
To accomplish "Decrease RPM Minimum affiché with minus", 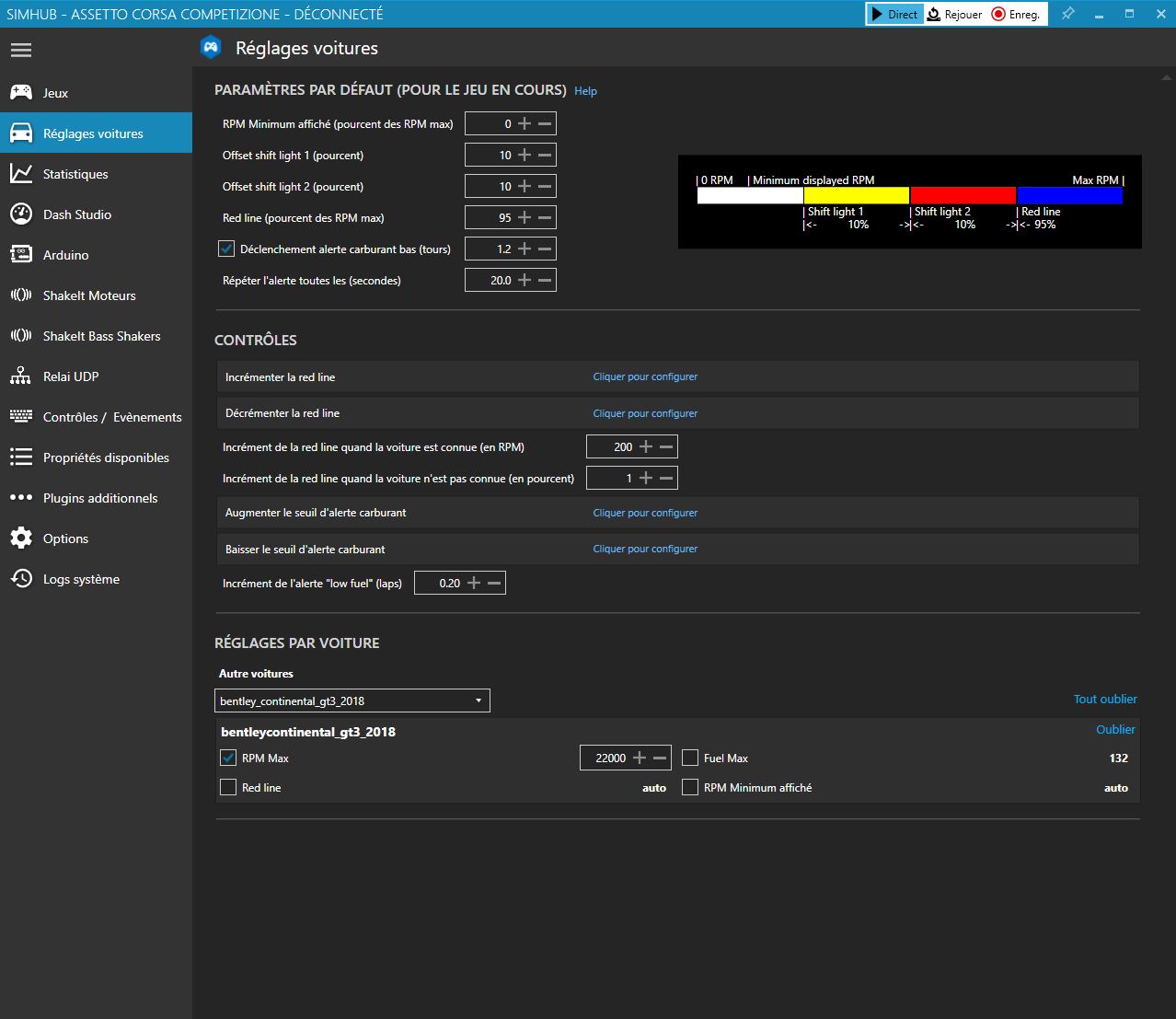I will (545, 123).
